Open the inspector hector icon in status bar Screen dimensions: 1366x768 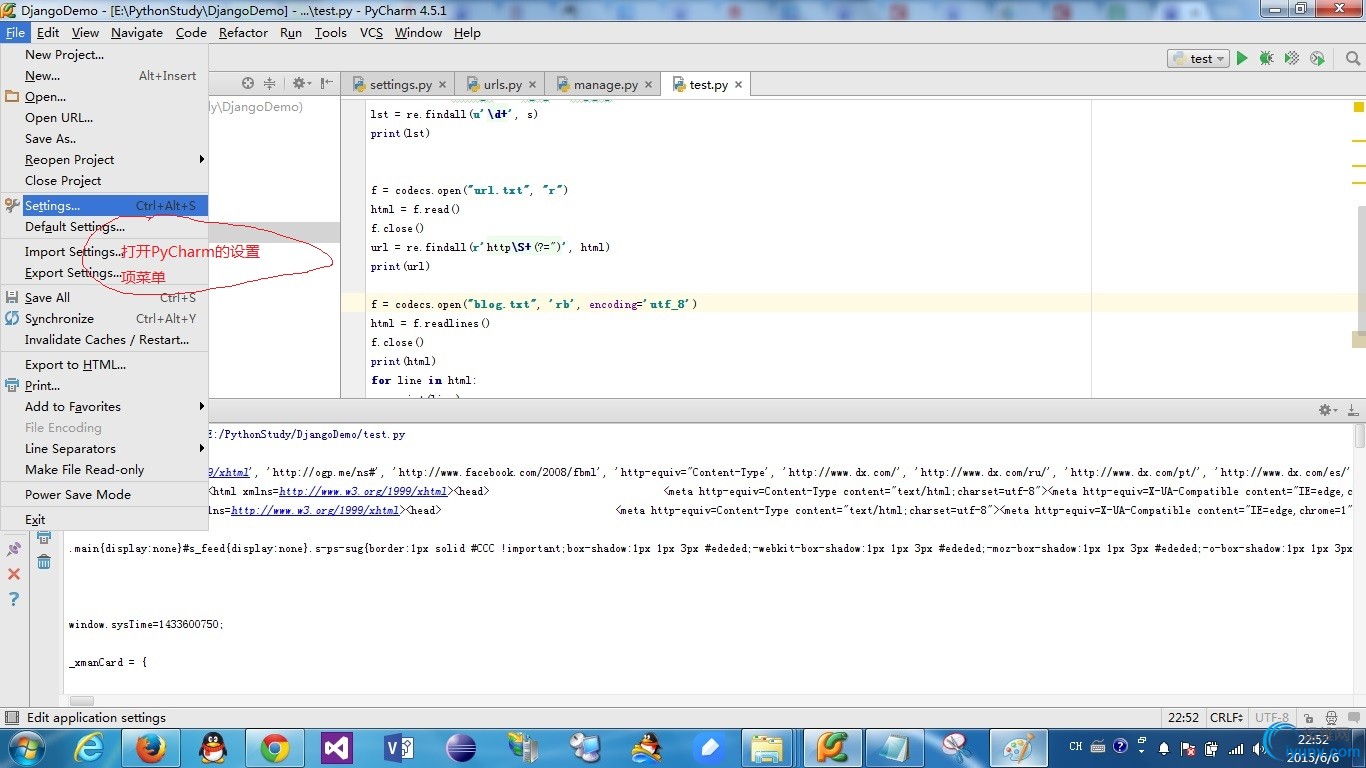click(x=1331, y=718)
